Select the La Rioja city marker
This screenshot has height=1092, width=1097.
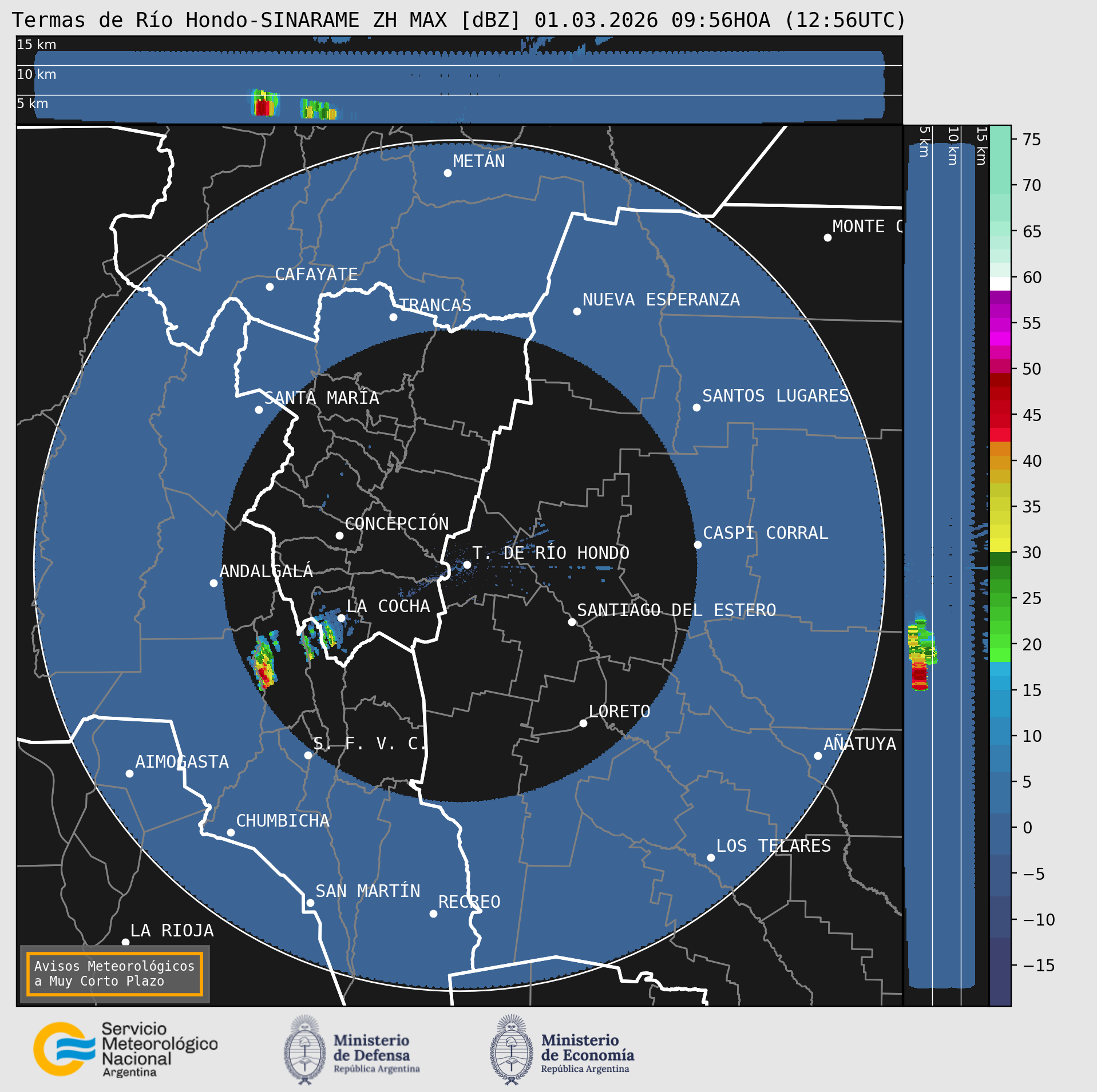tap(125, 942)
